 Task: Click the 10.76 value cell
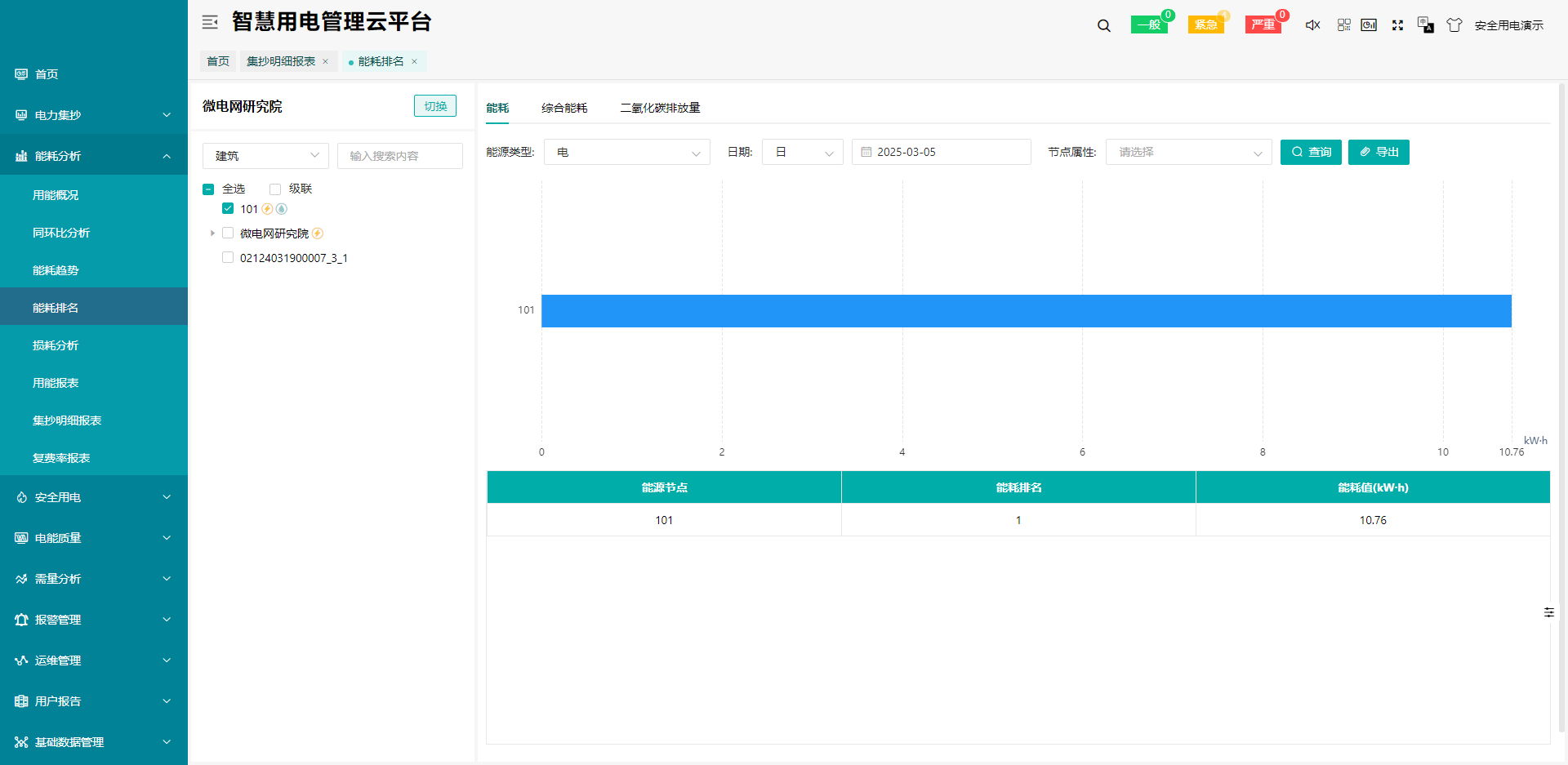[x=1373, y=520]
